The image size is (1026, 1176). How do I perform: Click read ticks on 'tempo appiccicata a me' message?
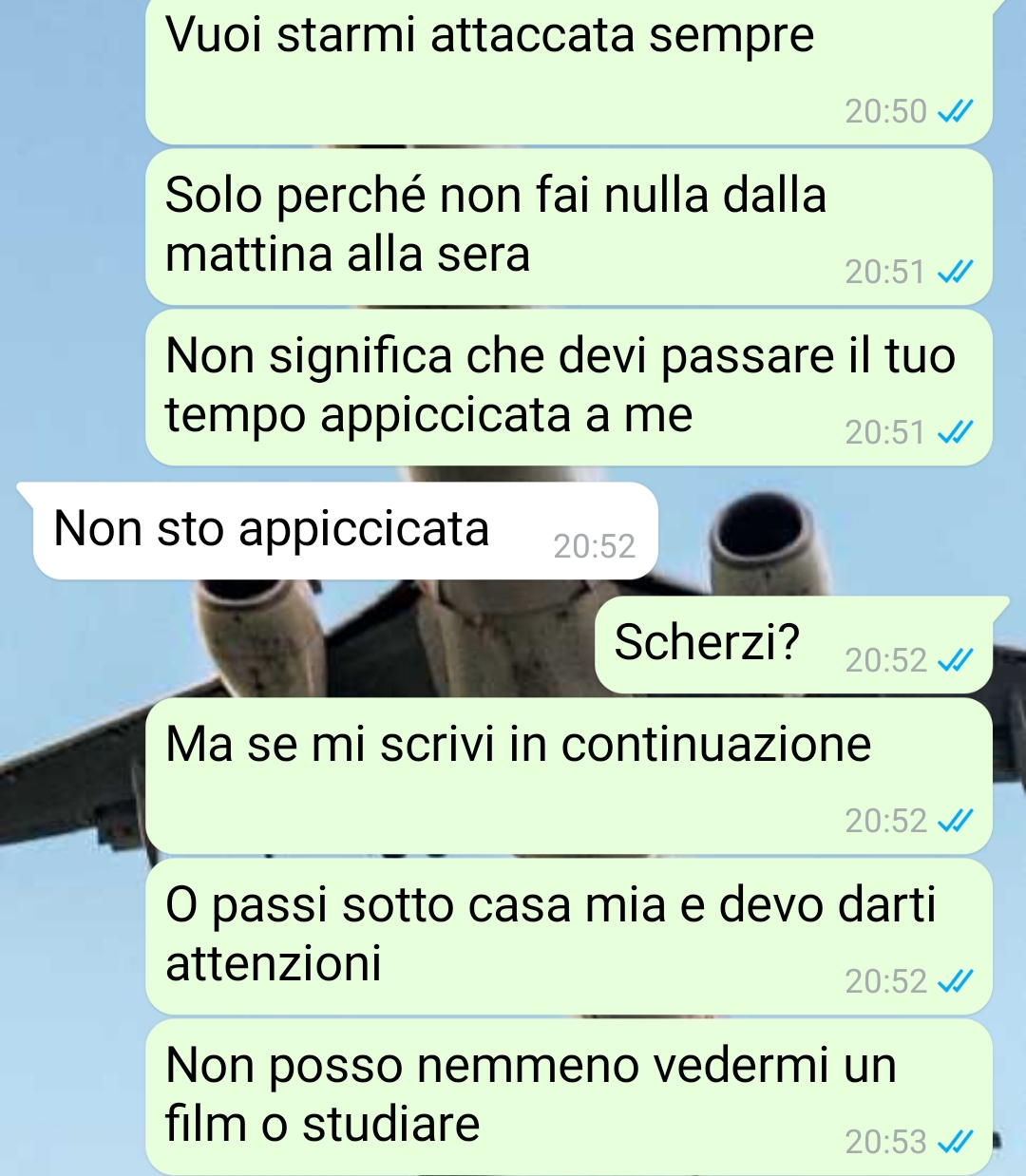[x=955, y=433]
